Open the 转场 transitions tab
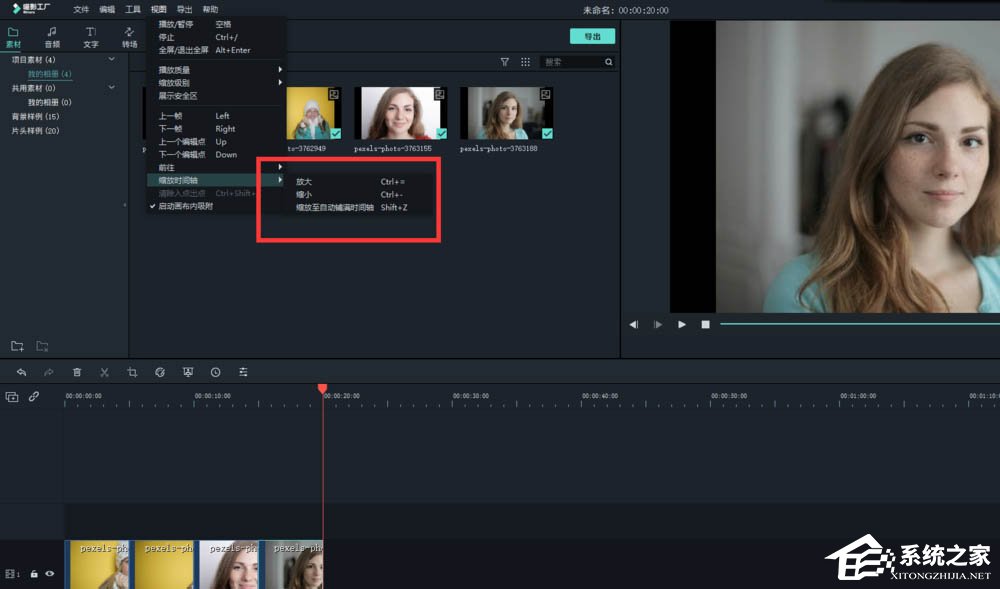 [x=129, y=38]
